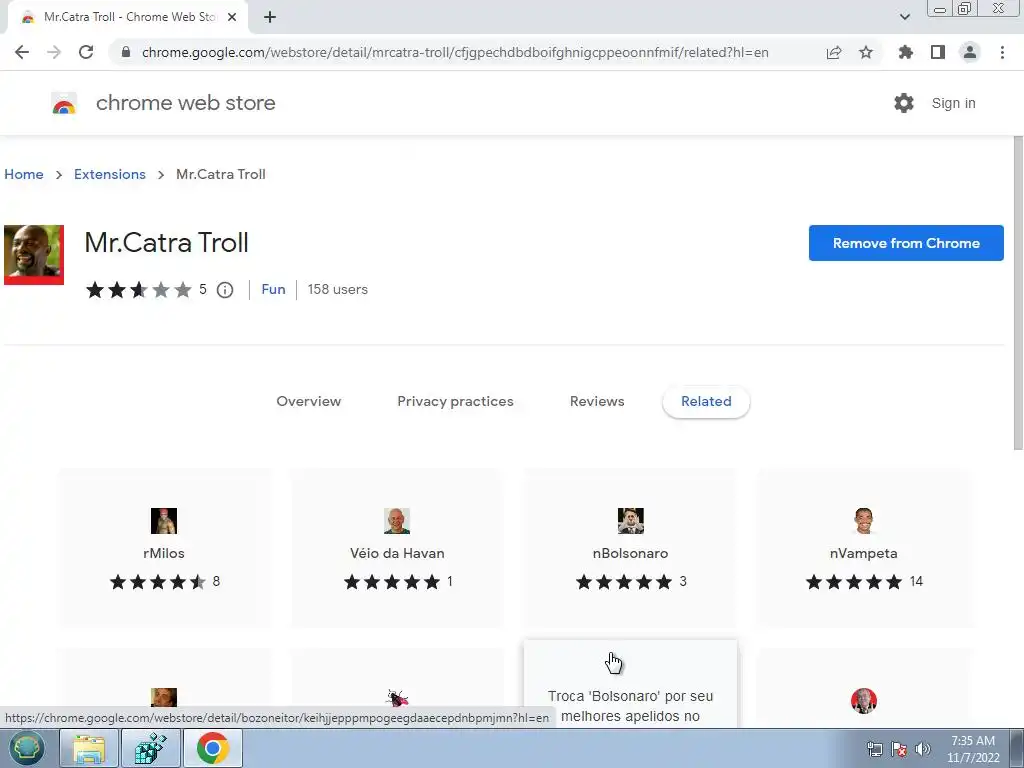The width and height of the screenshot is (1024, 768).
Task: Go back with the browser back arrow
Action: (22, 52)
